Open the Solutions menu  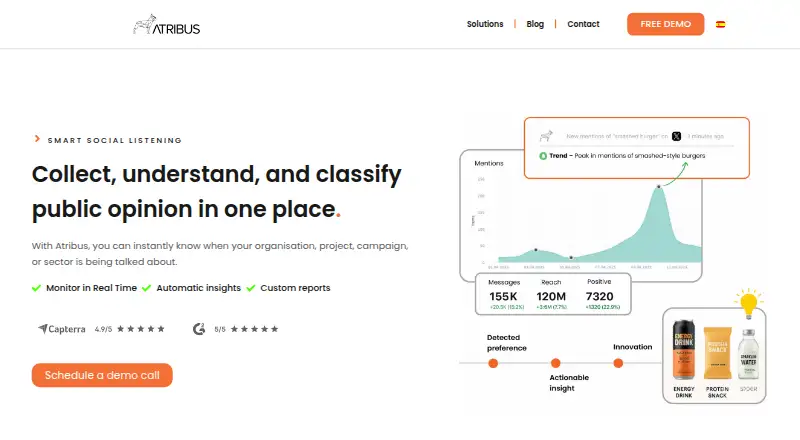[485, 24]
